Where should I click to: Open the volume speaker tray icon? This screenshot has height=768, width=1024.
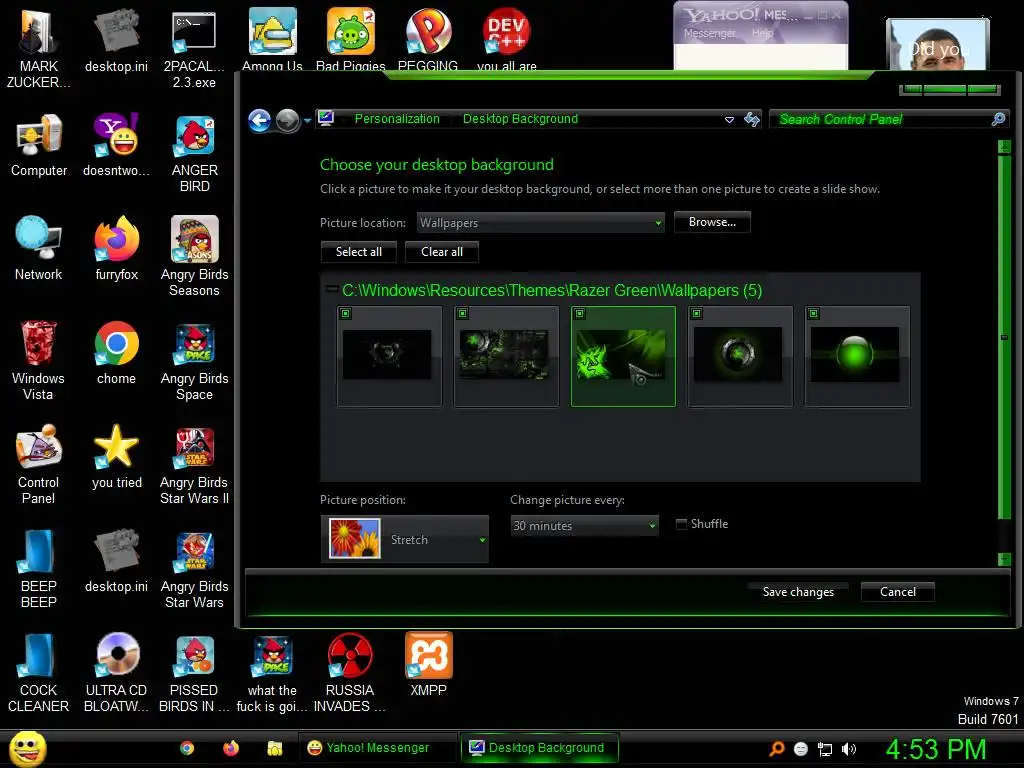point(849,749)
